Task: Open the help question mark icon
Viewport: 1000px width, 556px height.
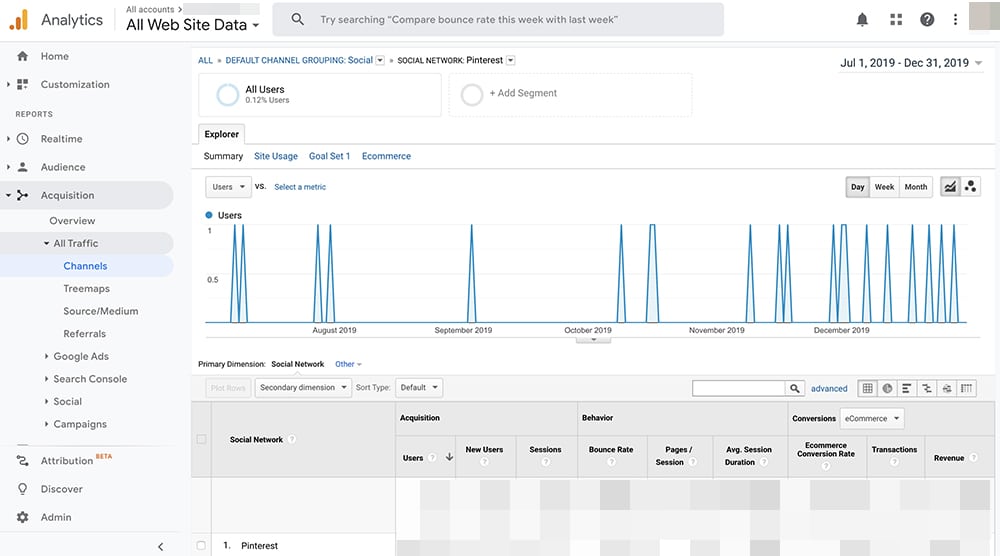Action: tap(927, 20)
